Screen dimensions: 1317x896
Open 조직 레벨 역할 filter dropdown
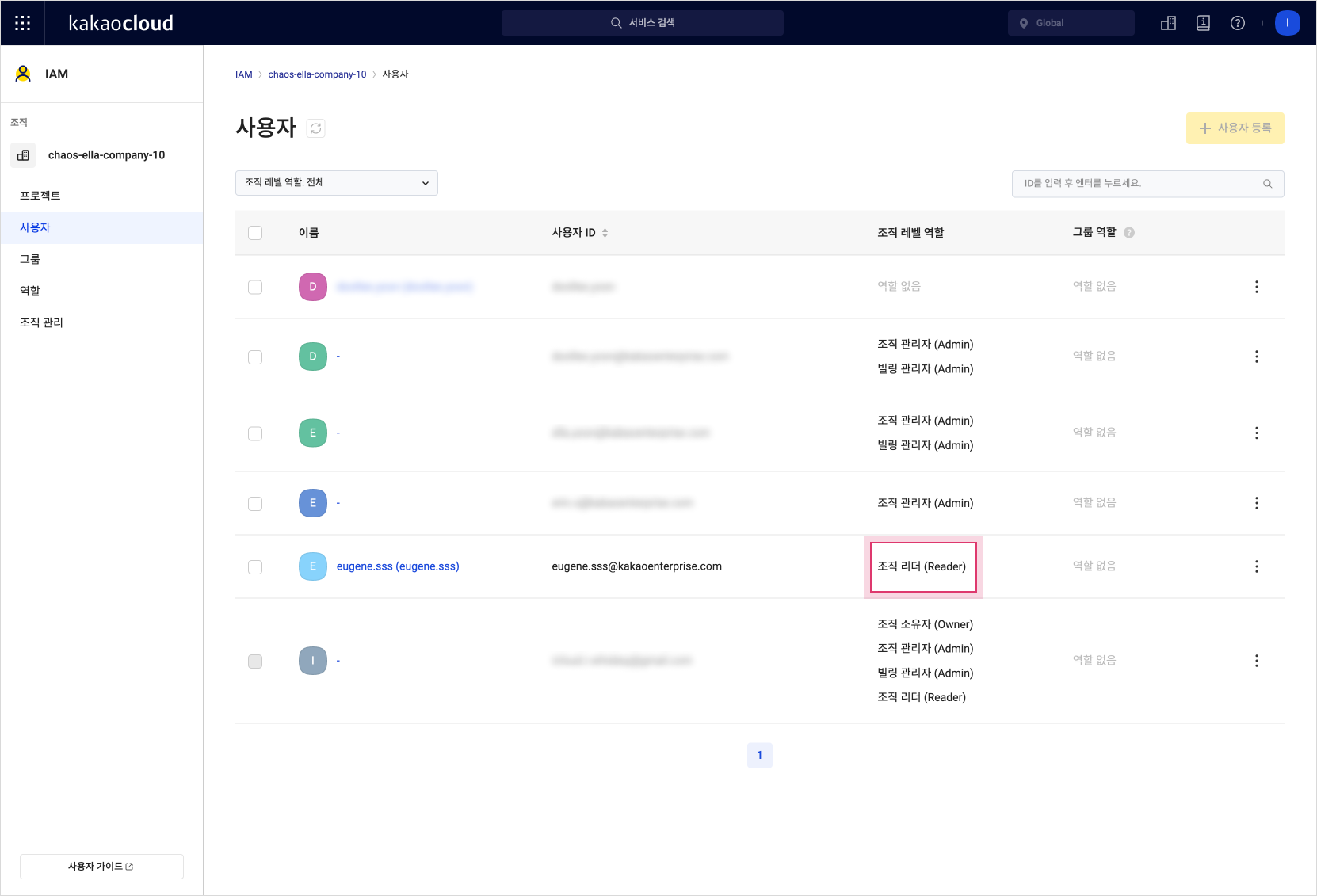337,183
